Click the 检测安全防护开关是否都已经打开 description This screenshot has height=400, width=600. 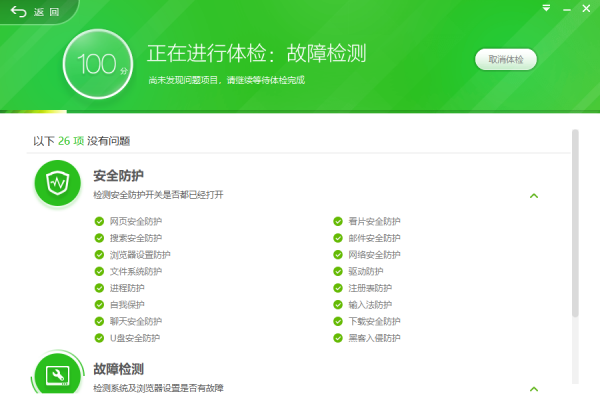tap(158, 195)
